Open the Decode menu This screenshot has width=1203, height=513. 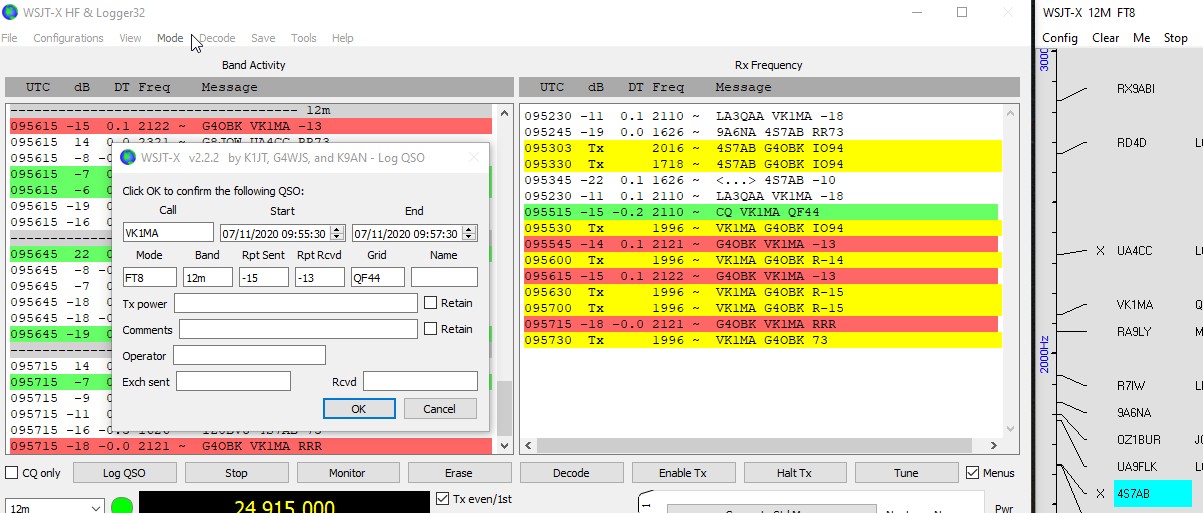[217, 38]
